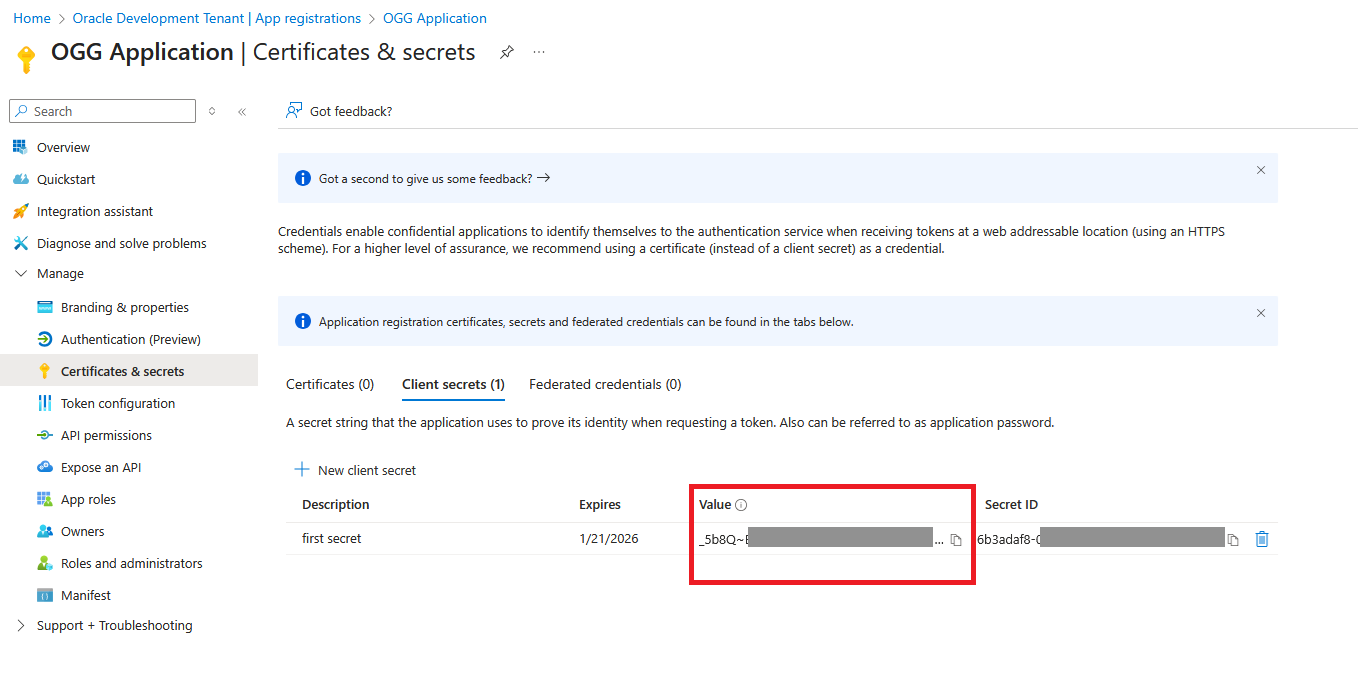Switch to the Certificates (0) tab

330,384
